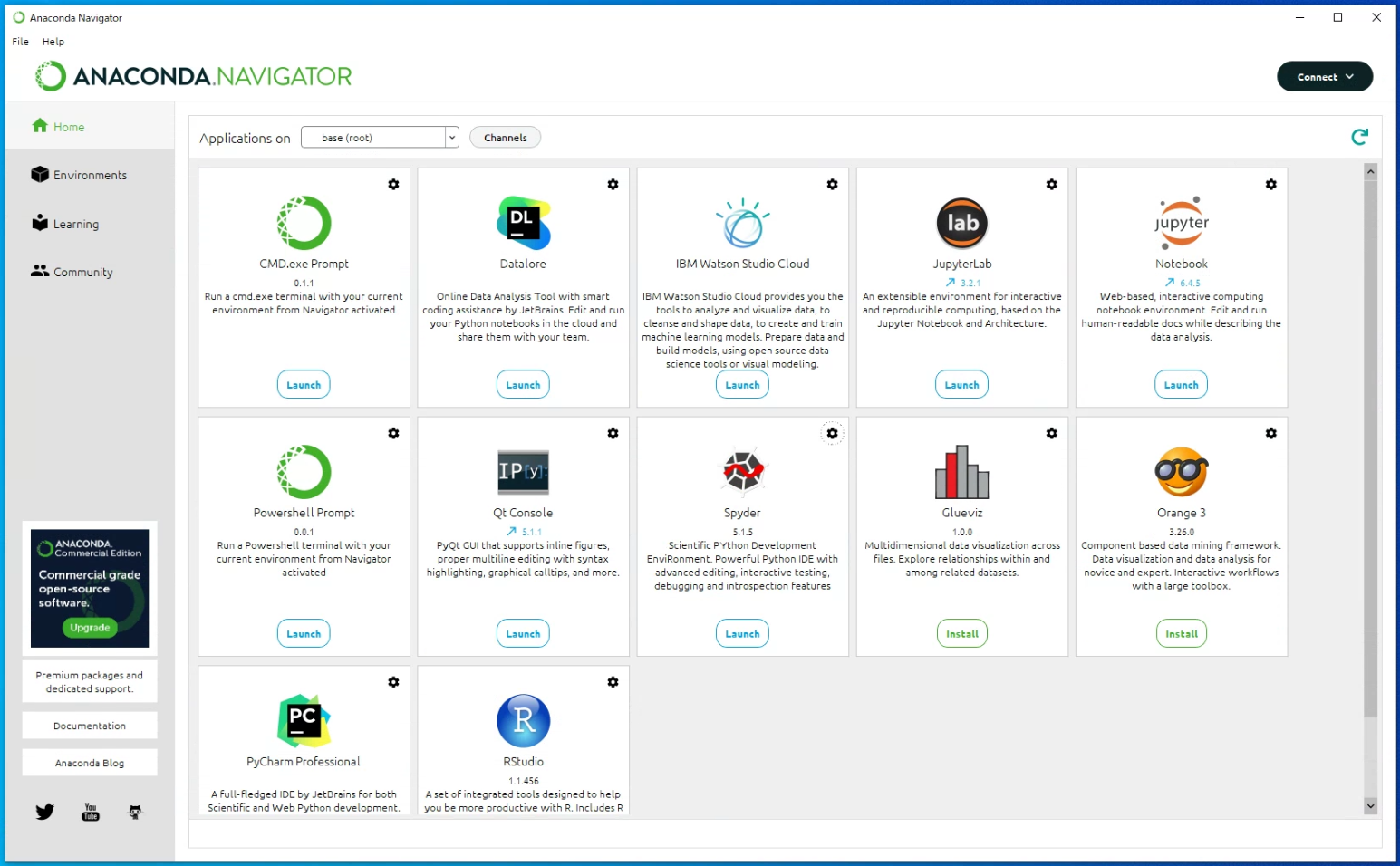Open Anaconda Twitter page icon
The width and height of the screenshot is (1400, 866).
click(44, 812)
